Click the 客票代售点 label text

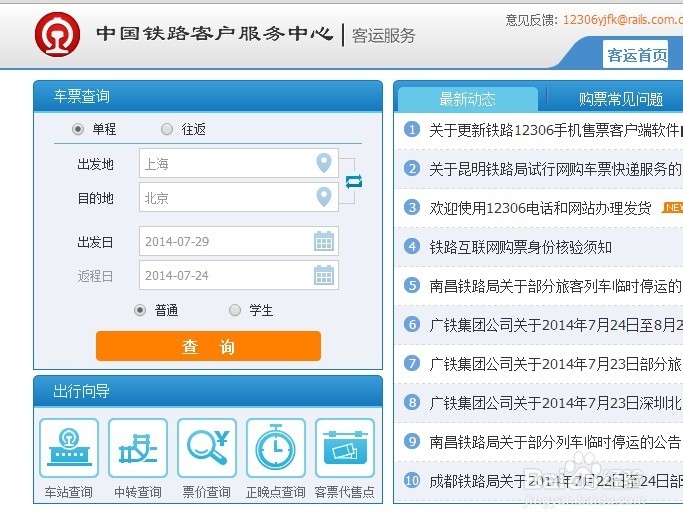pos(345,492)
